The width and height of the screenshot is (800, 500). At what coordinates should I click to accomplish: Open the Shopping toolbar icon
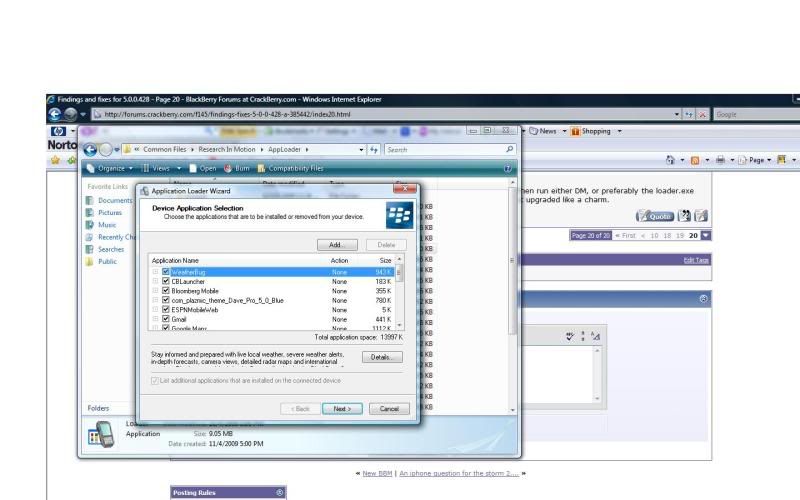tap(576, 131)
